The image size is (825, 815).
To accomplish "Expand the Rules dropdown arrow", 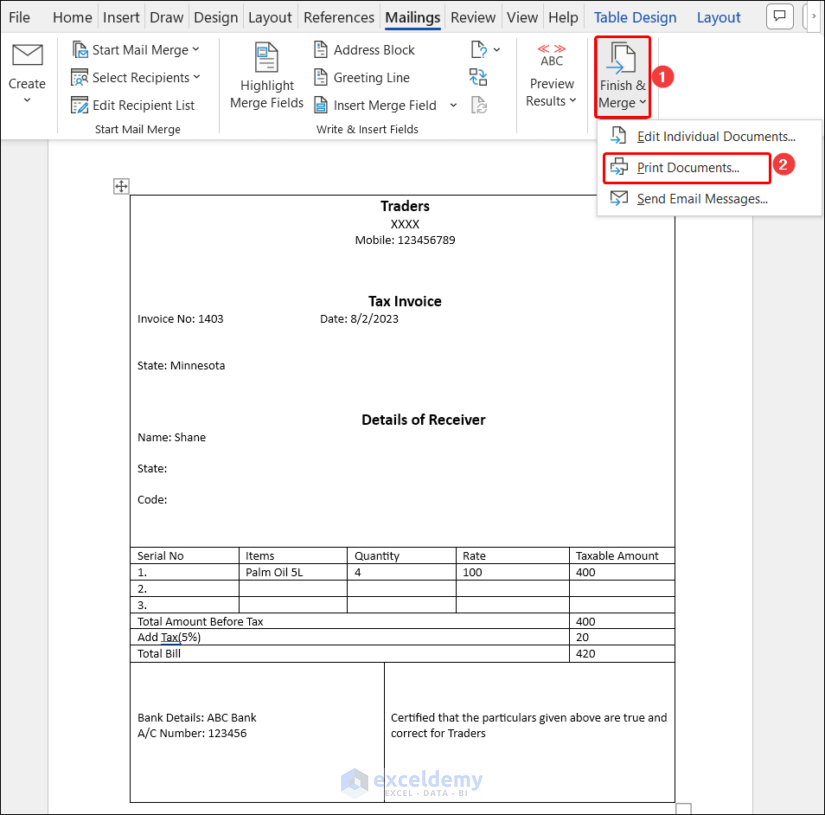I will tap(497, 49).
